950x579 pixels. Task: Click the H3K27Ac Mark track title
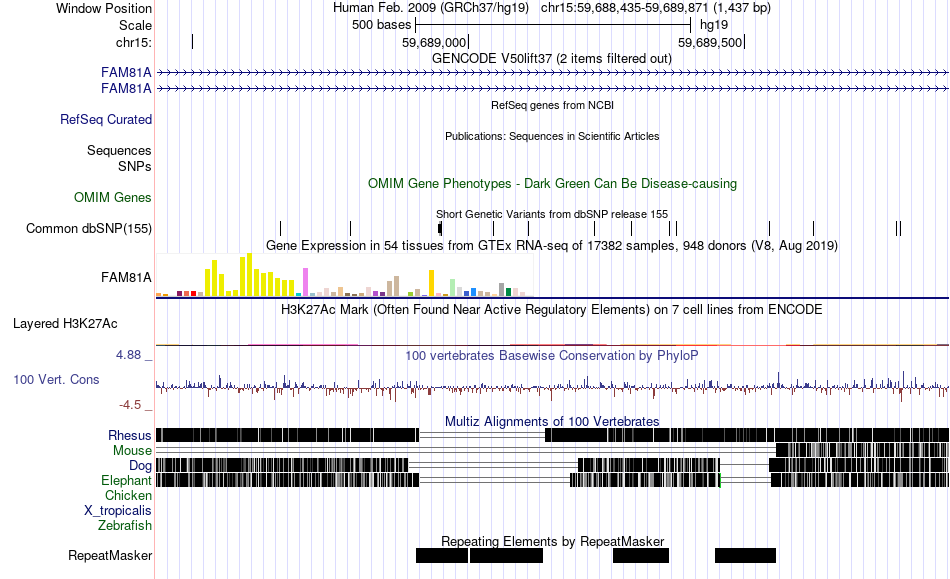[x=552, y=309]
